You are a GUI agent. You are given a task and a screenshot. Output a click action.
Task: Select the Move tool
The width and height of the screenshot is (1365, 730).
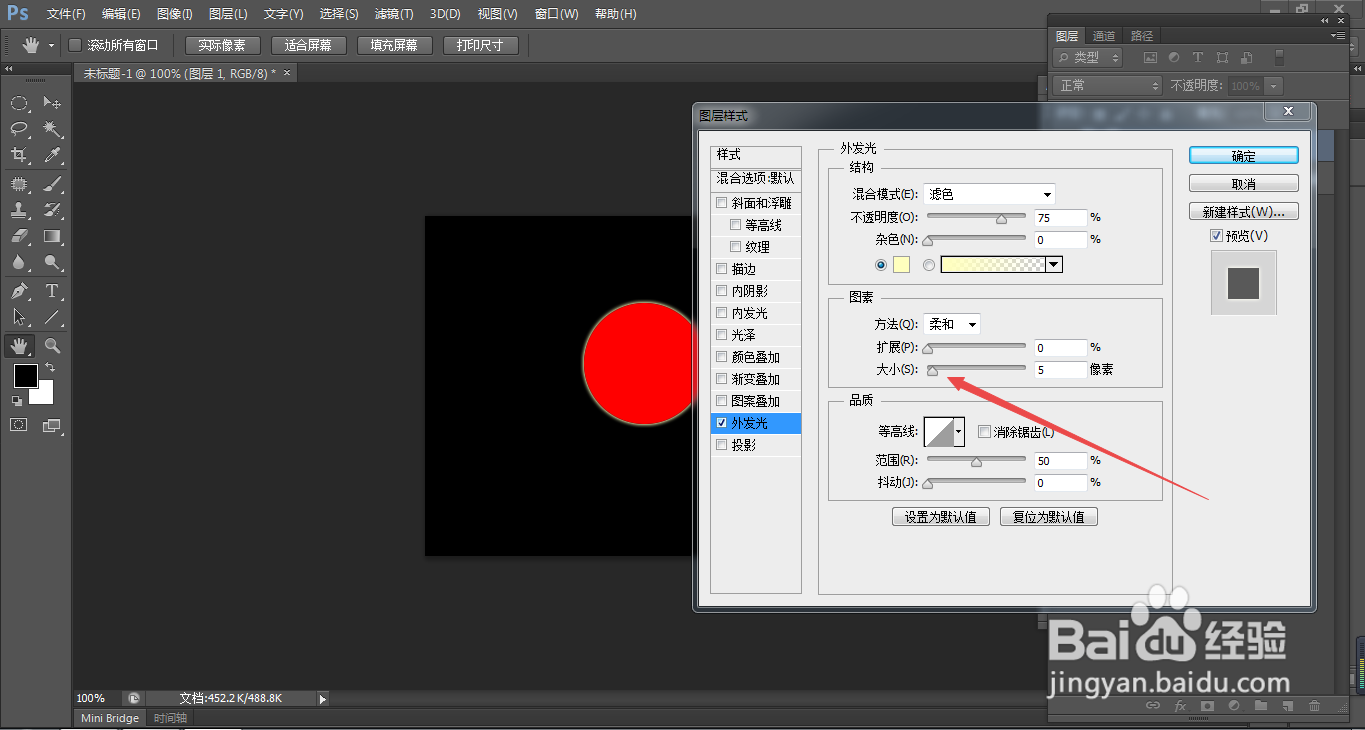(52, 103)
